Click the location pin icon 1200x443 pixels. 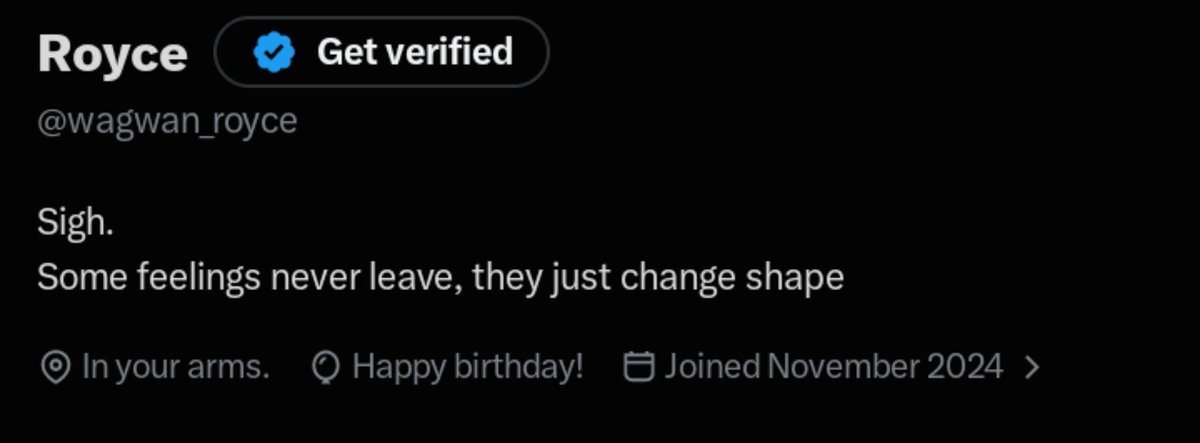54,368
